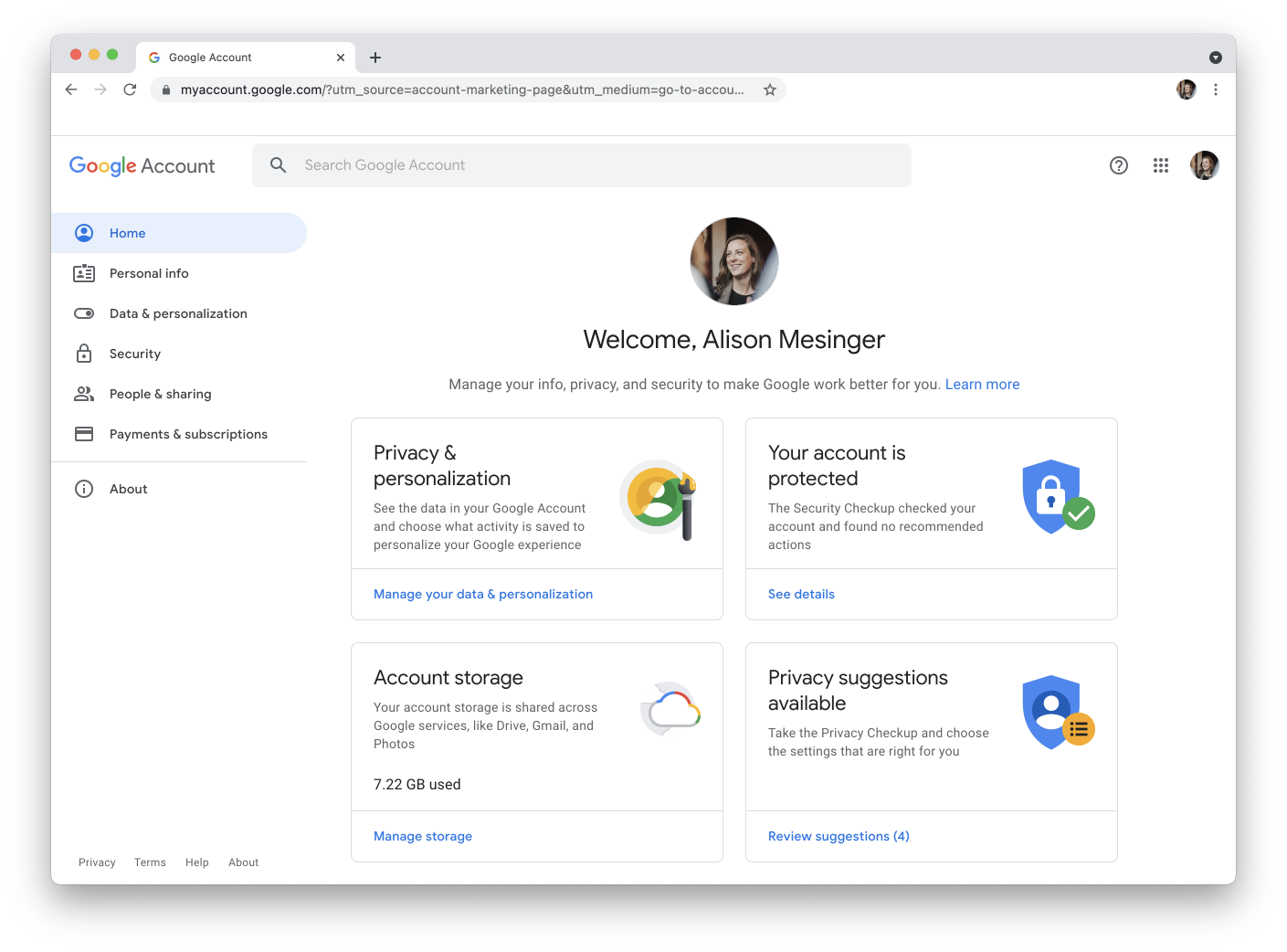Viewport: 1287px width, 952px height.
Task: Close the Google Account tab
Action: [341, 58]
